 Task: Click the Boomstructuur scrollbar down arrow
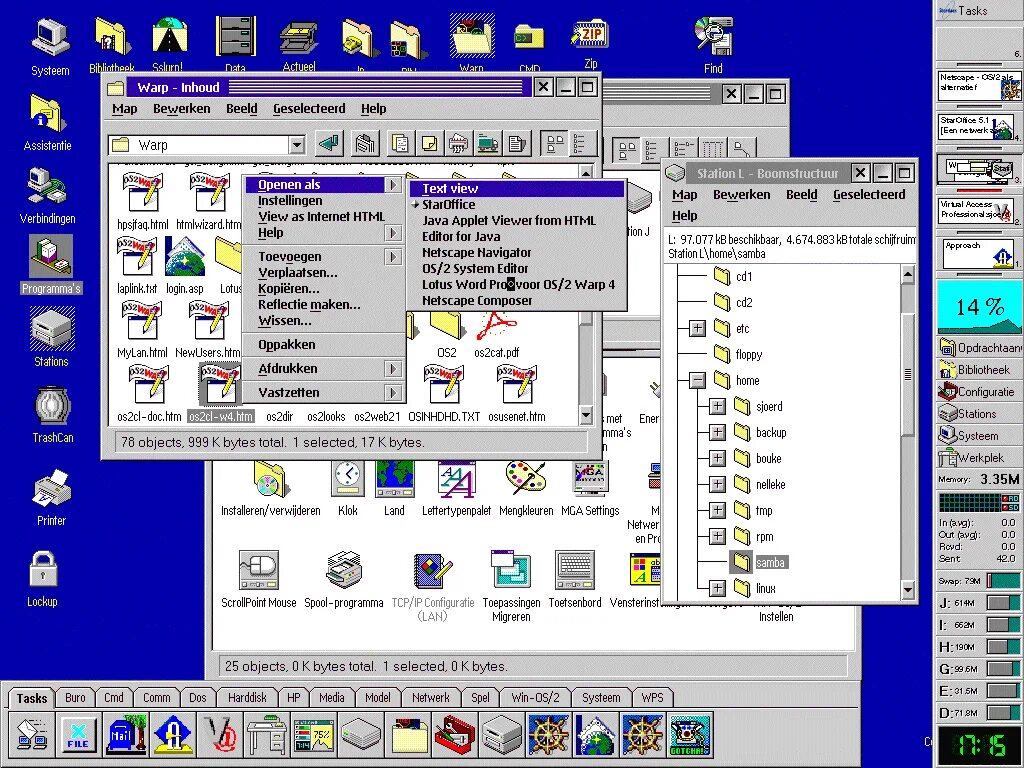coord(908,590)
